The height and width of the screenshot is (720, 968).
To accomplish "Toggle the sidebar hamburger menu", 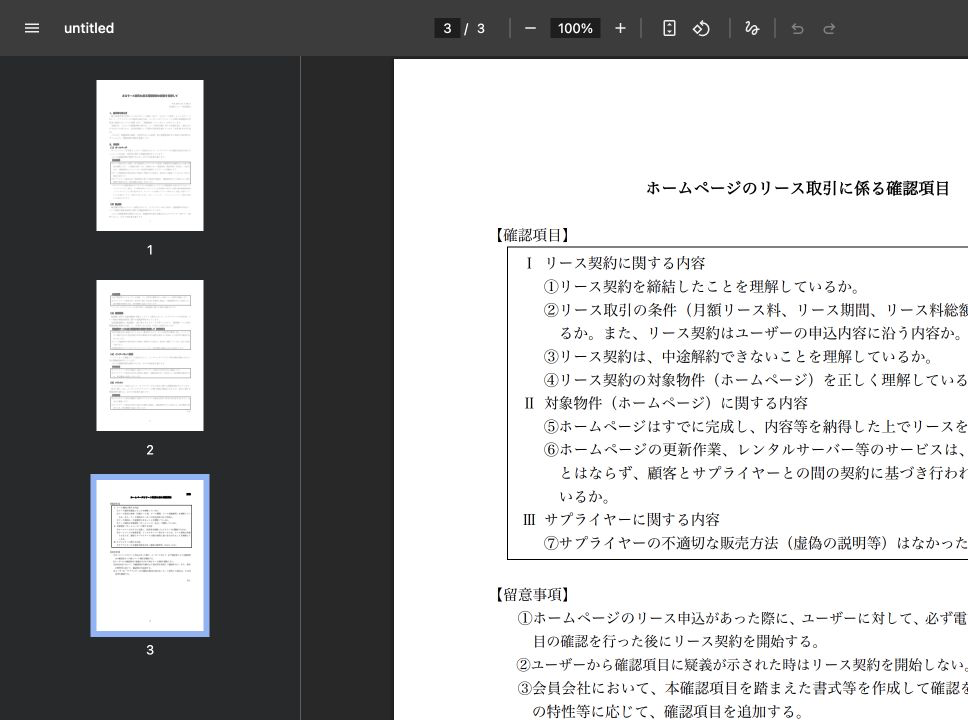I will pos(31,28).
